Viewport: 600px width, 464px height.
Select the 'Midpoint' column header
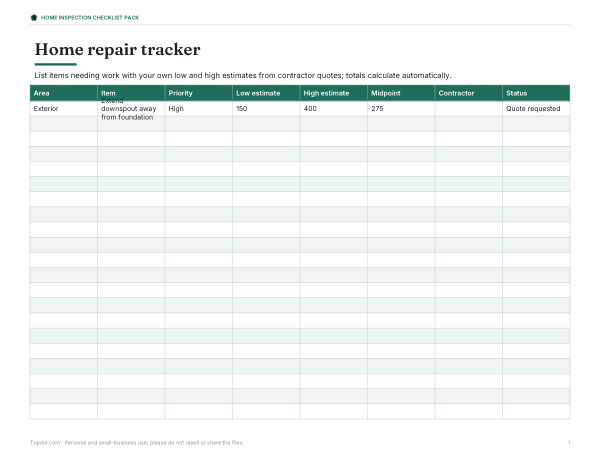click(x=401, y=93)
